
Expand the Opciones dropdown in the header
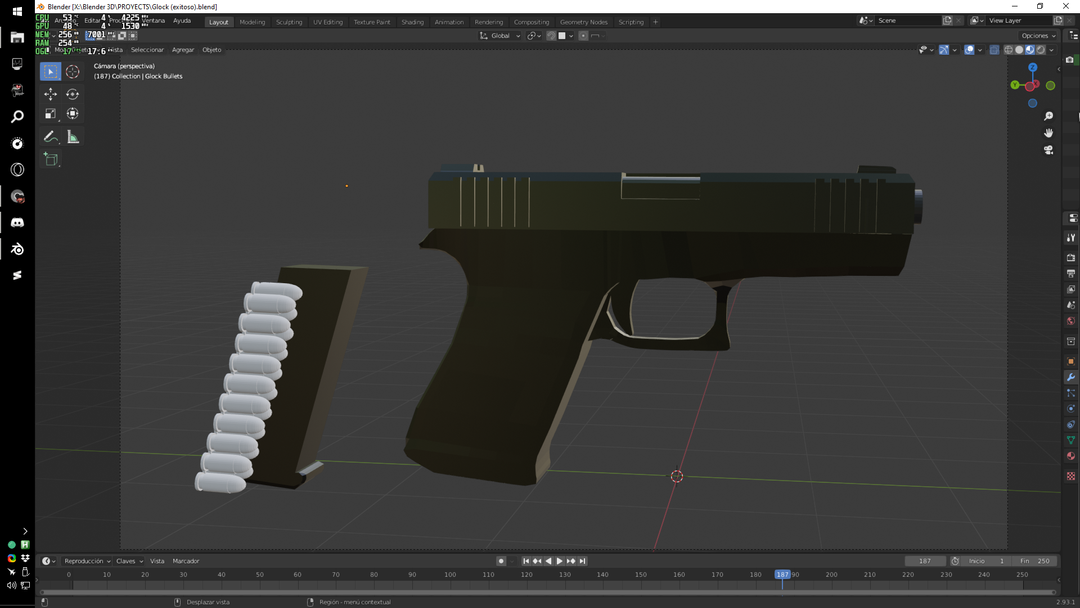(x=1037, y=35)
